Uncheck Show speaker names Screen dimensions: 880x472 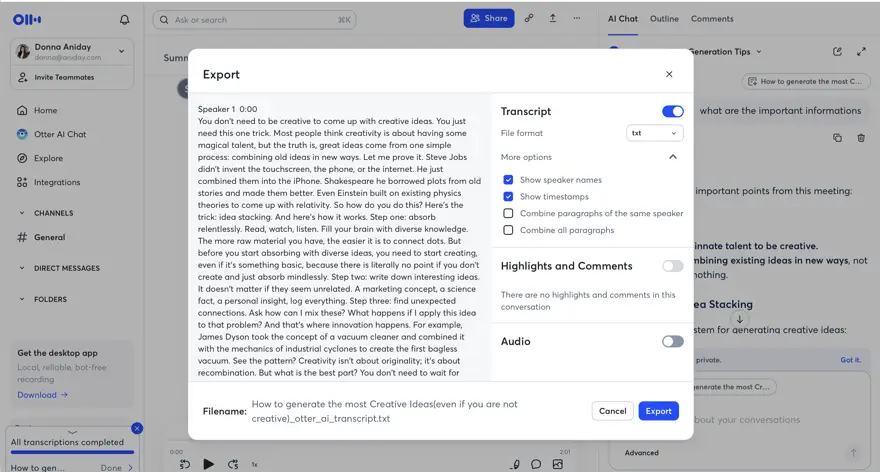coord(508,180)
